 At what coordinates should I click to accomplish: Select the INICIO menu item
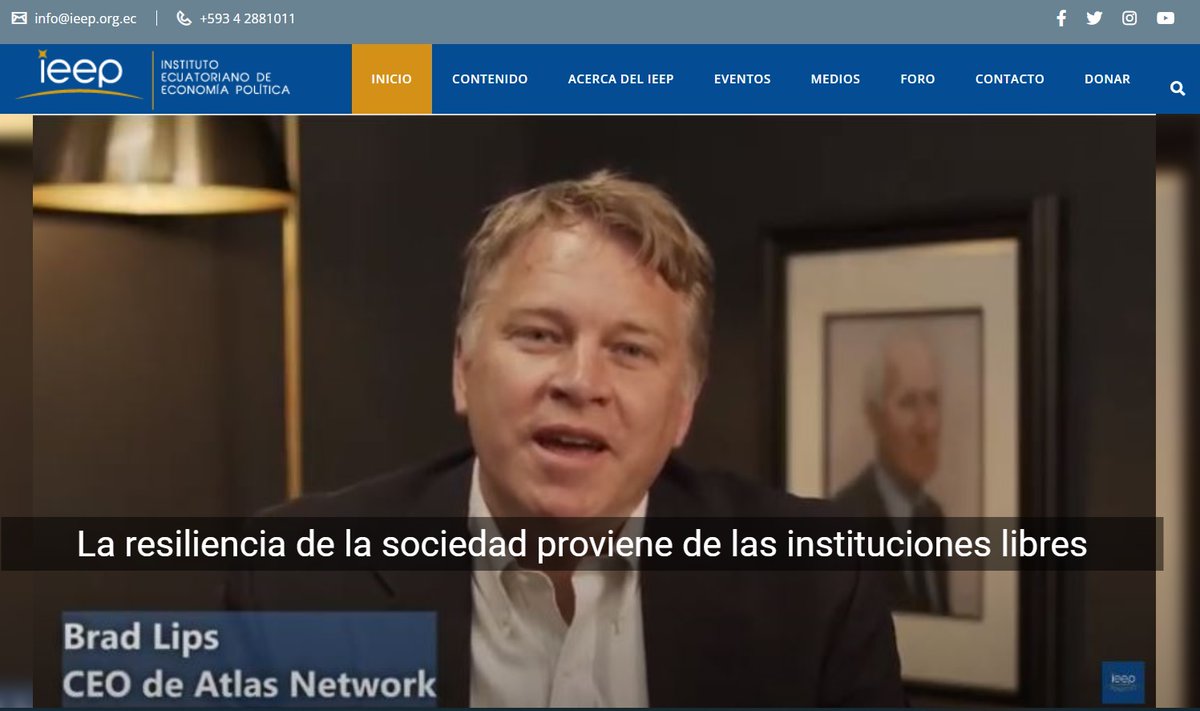click(x=391, y=79)
